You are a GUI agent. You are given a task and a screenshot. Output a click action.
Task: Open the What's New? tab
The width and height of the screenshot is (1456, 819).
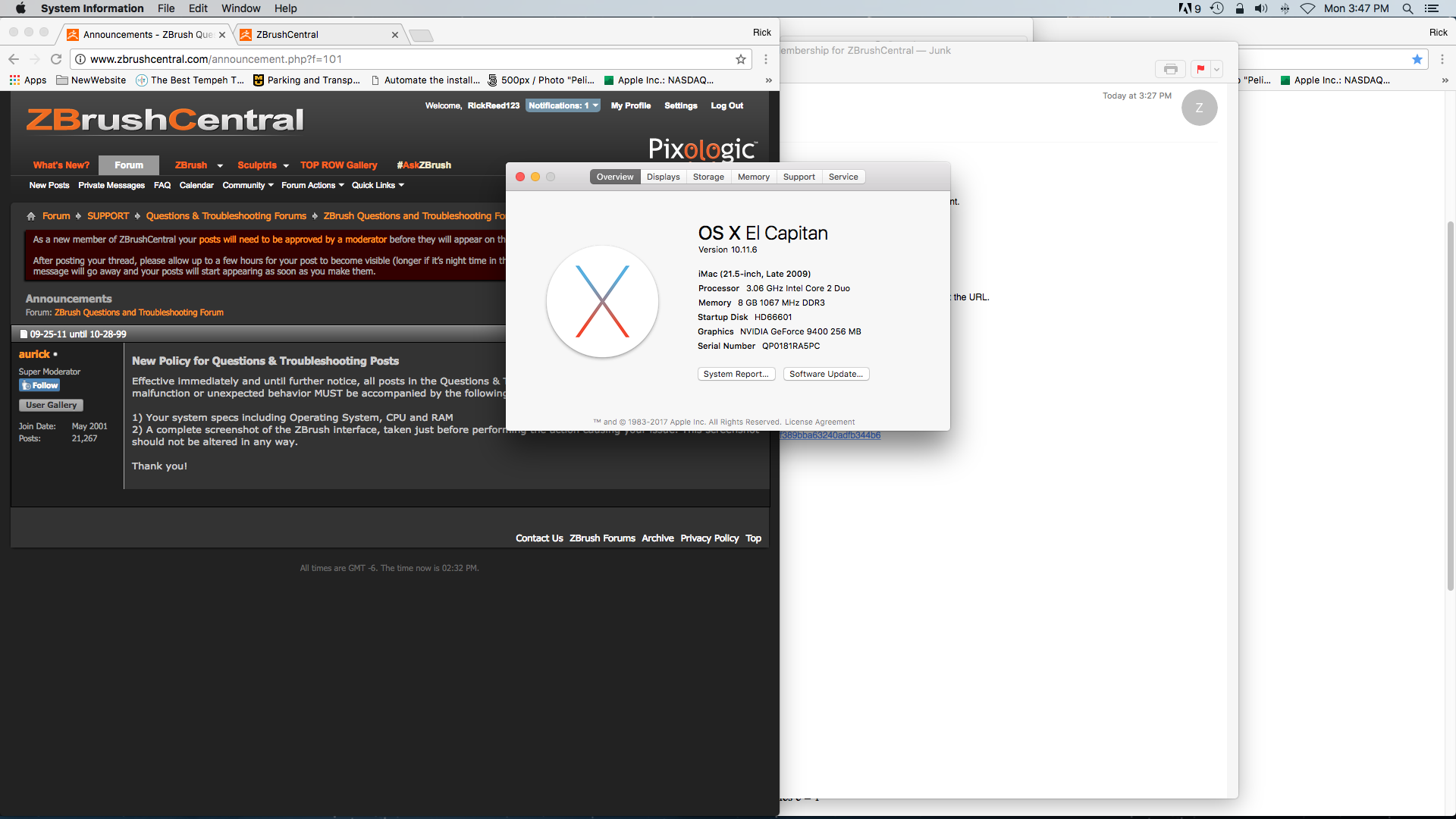tap(61, 165)
